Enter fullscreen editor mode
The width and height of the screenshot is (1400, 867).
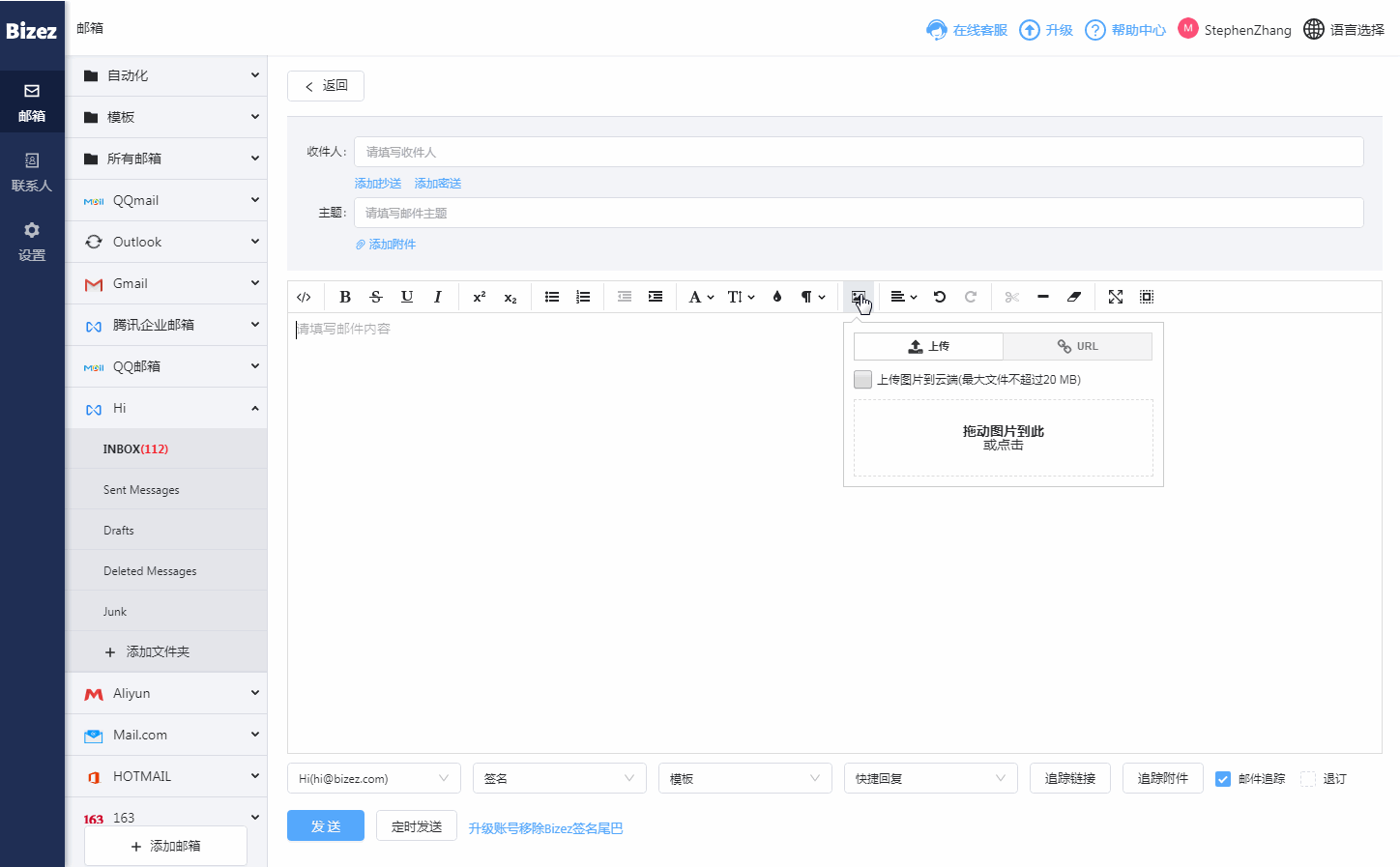tap(1116, 297)
